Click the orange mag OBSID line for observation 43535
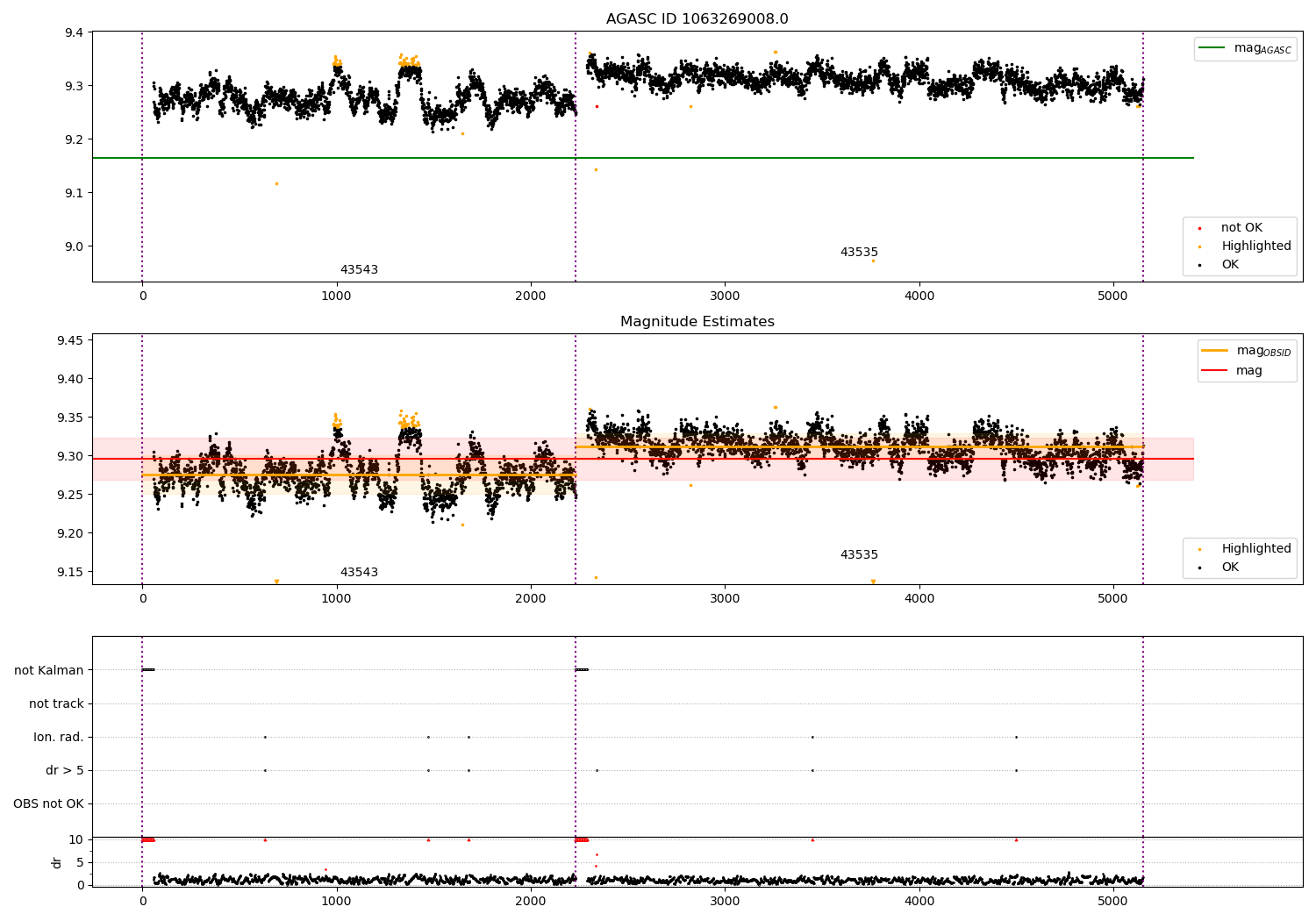This screenshot has width=1316, height=921. coord(859,447)
